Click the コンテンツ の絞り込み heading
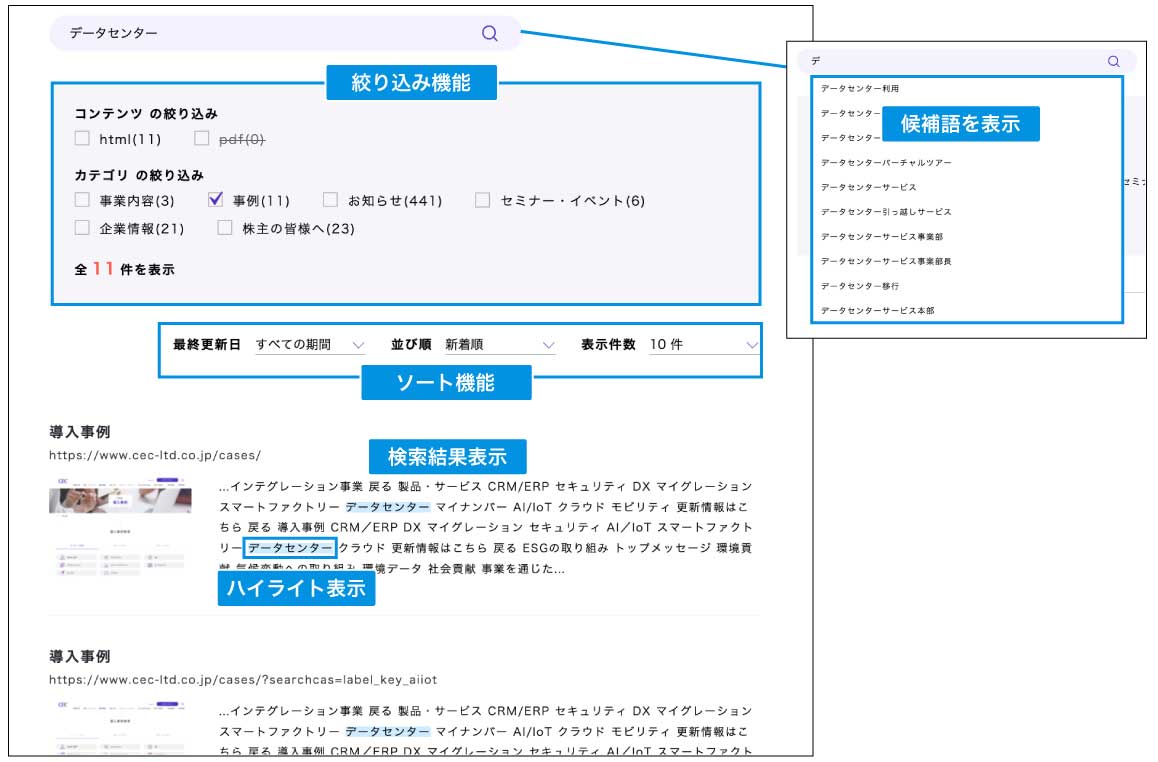1158x762 pixels. tap(146, 114)
